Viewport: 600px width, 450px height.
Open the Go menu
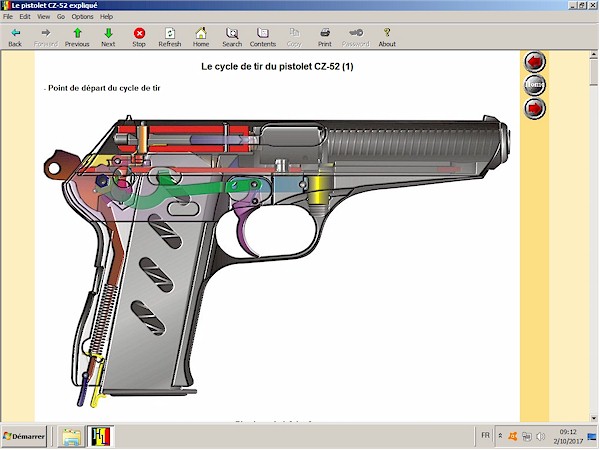(61, 16)
